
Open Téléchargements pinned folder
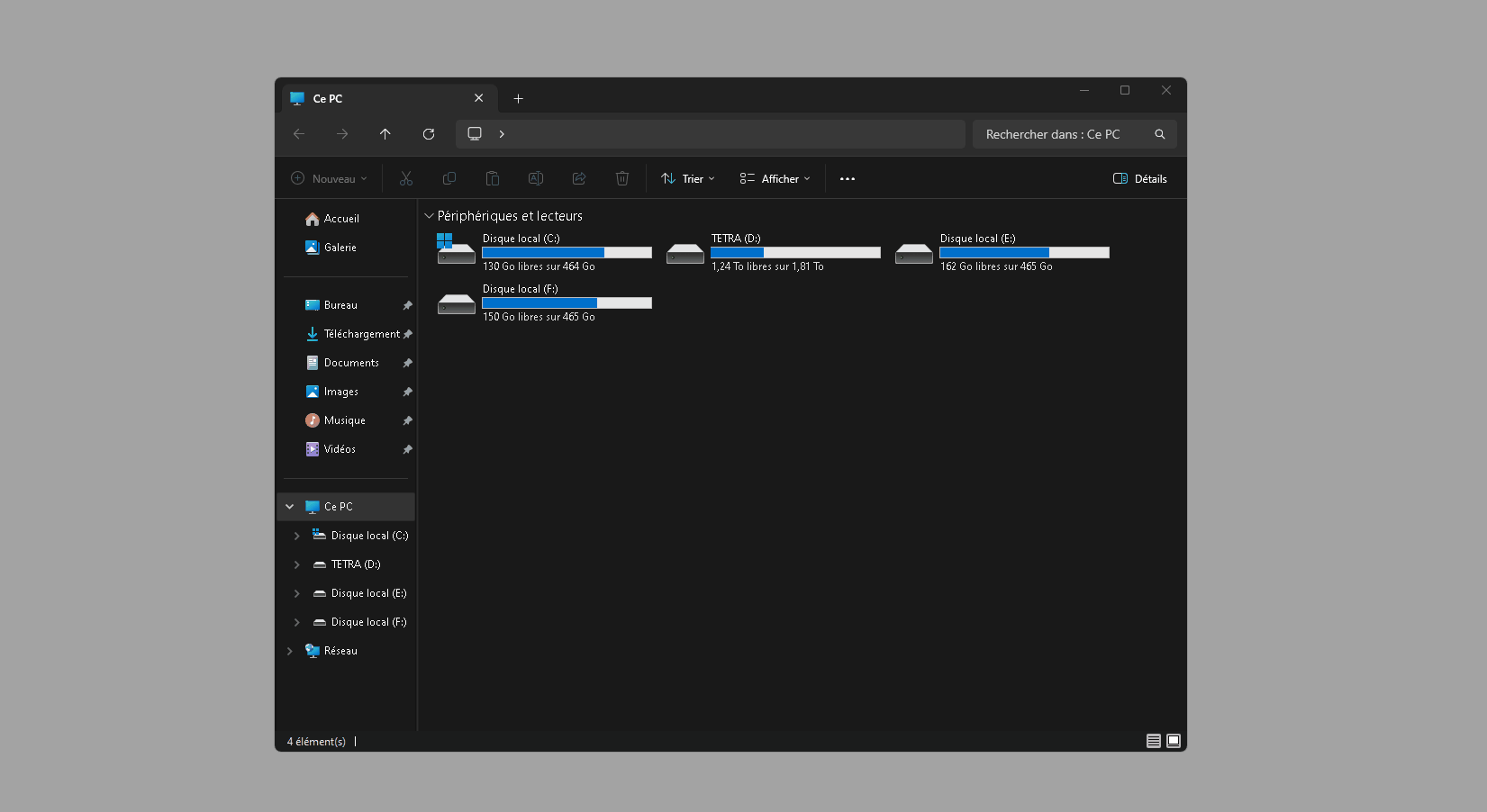pos(346,334)
